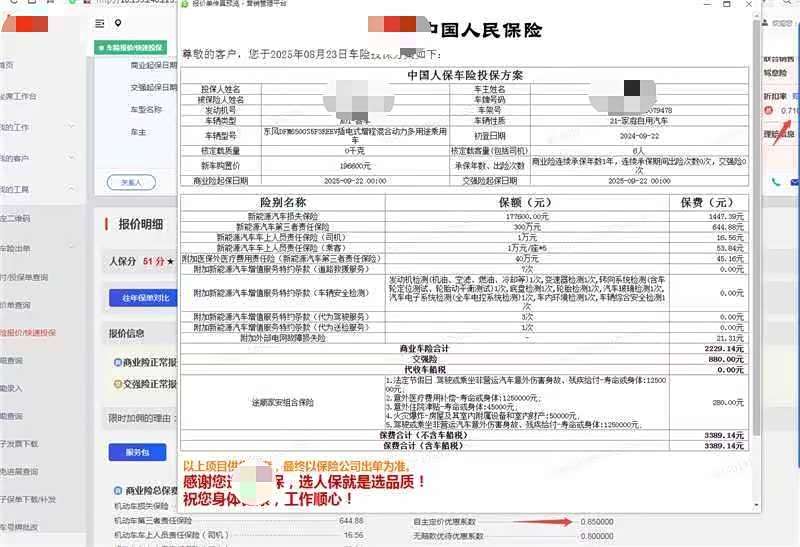Open 二维码 sidebar item
Screen dimensions: 800x547
click(x=15, y=218)
